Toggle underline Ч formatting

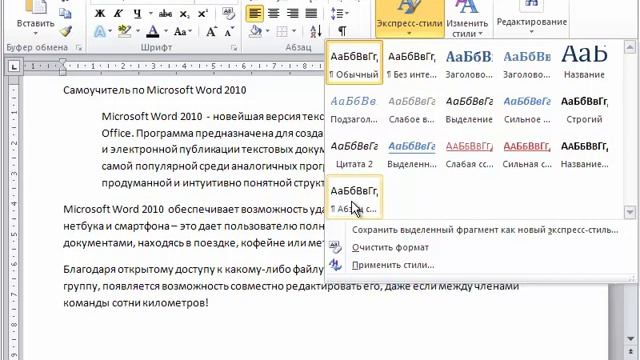138,14
